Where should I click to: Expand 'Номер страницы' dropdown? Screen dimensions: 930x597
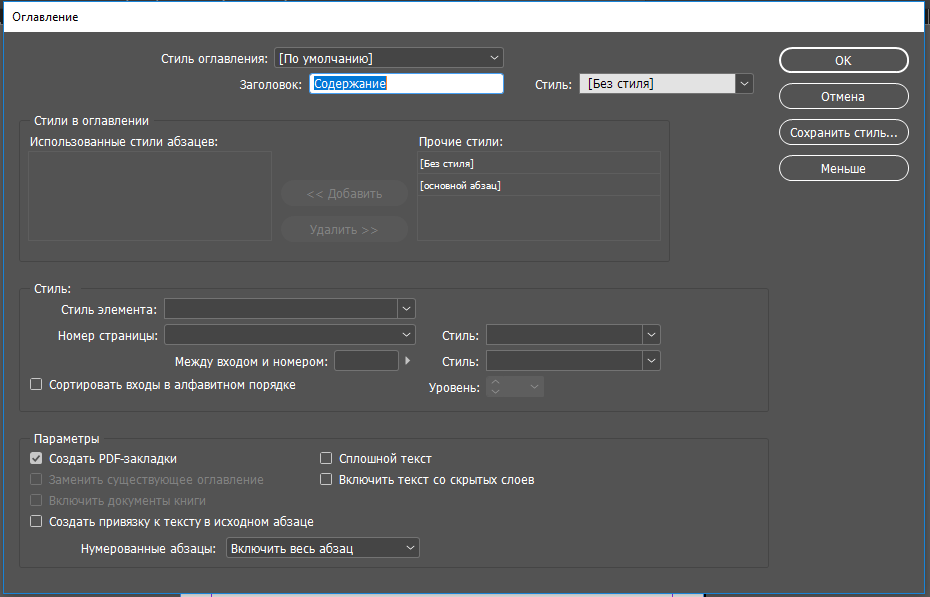coord(290,335)
